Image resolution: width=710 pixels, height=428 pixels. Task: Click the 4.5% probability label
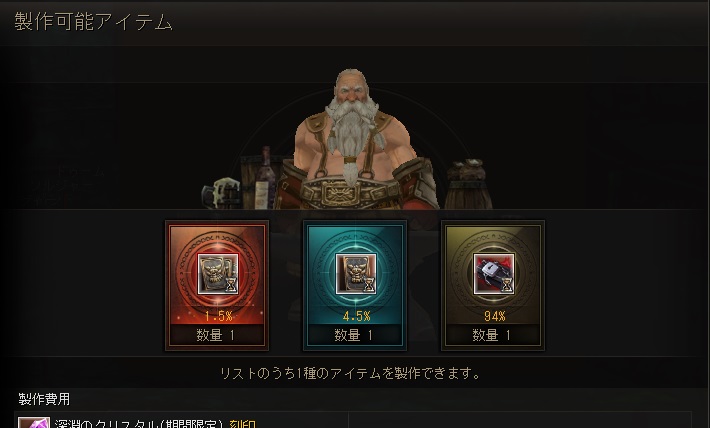356,316
